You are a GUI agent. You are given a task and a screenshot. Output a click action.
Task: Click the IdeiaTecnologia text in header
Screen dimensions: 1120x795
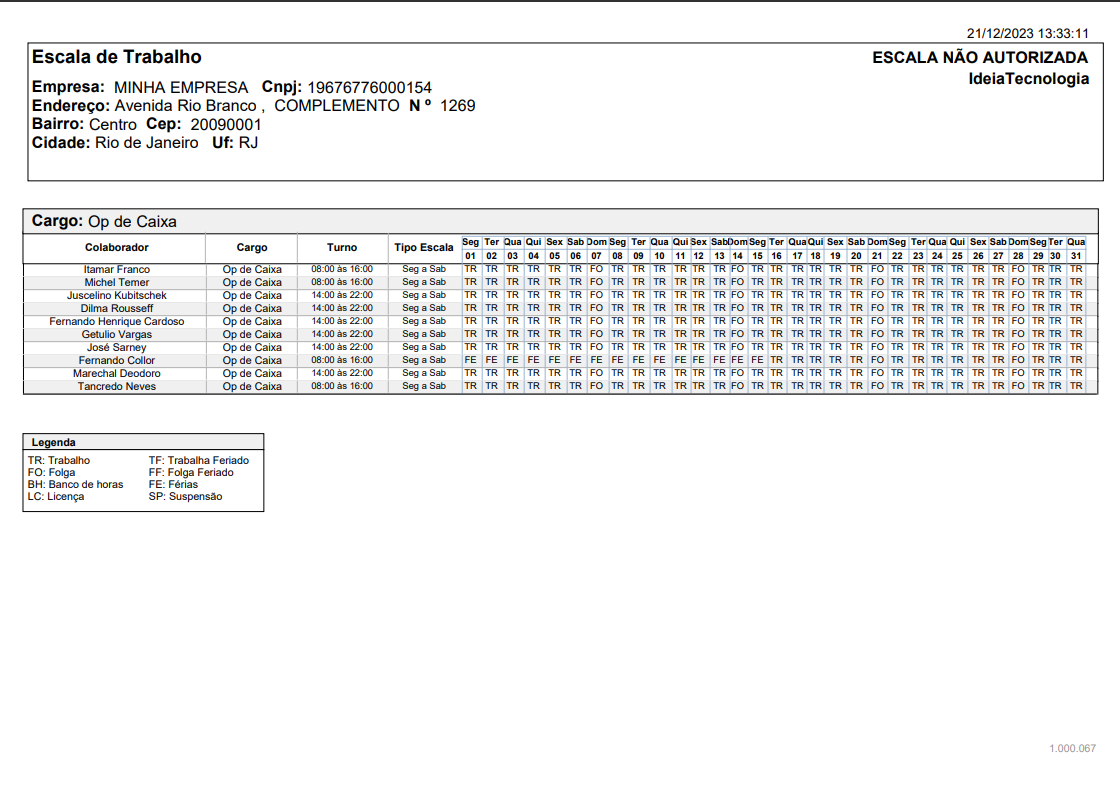coord(1029,79)
